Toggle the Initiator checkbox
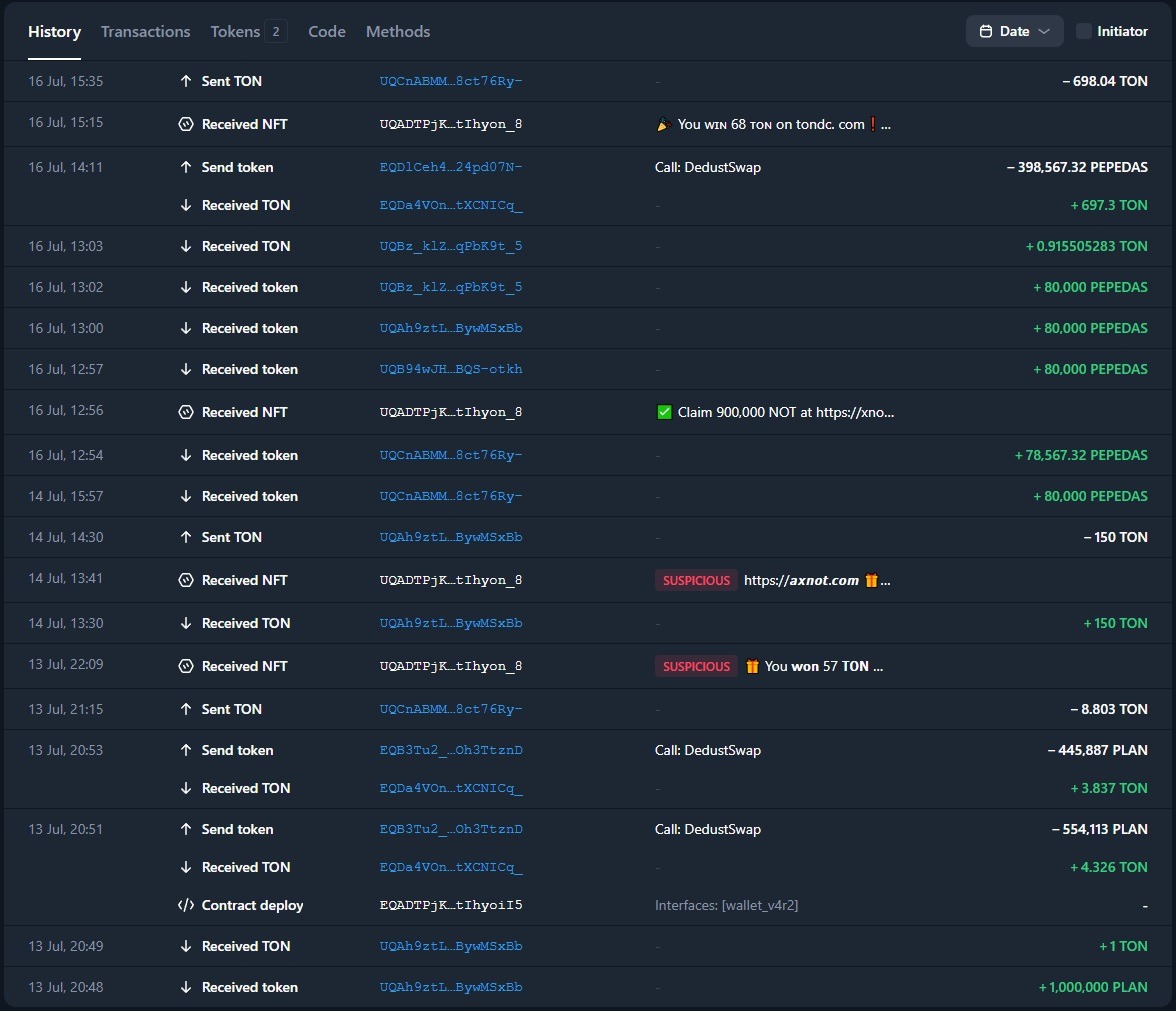The image size is (1176, 1011). (1084, 32)
